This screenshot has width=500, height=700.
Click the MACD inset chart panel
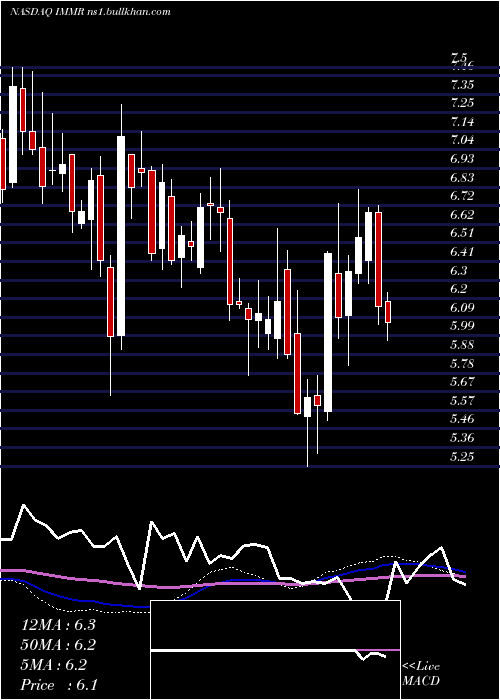275,650
